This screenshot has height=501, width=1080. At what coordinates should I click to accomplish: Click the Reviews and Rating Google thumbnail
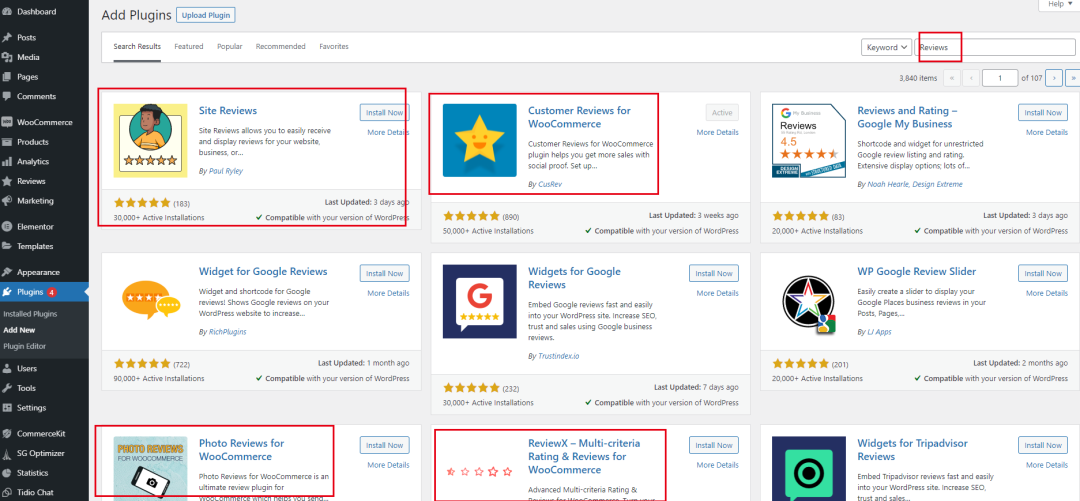(x=809, y=141)
